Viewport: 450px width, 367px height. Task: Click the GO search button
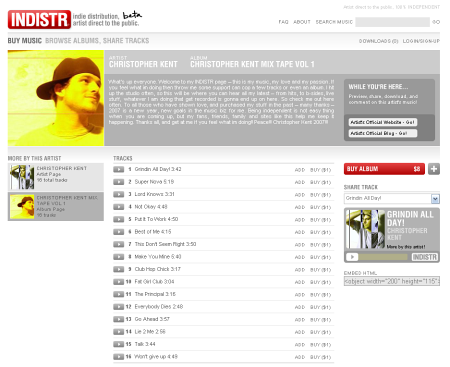(x=436, y=22)
